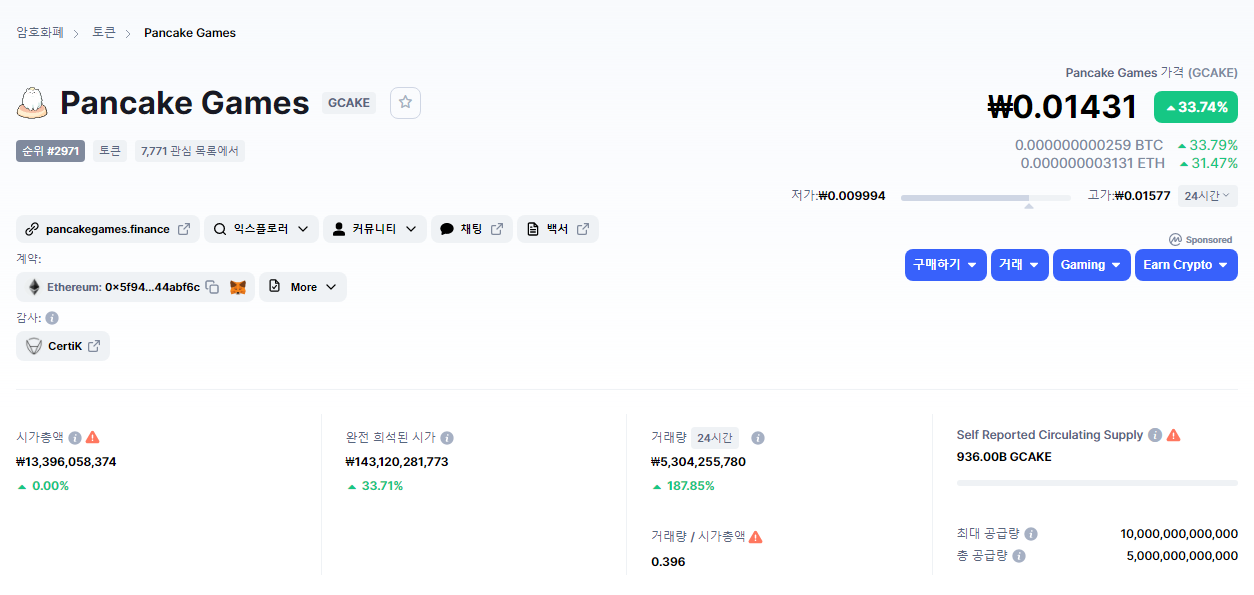Click the info icon next to 총 공급량
The height and width of the screenshot is (595, 1254).
point(1019,556)
